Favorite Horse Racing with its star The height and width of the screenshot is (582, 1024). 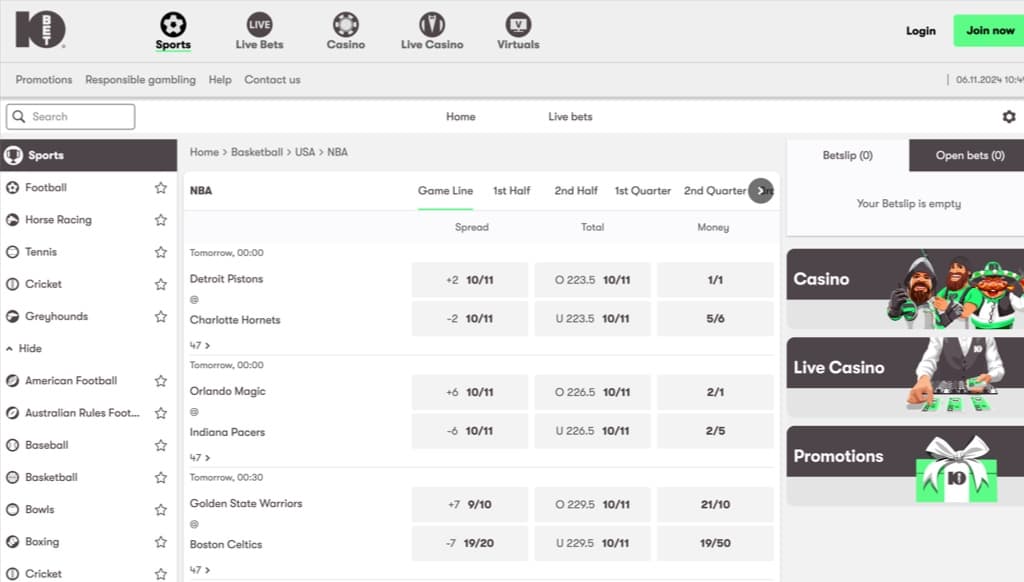[161, 219]
